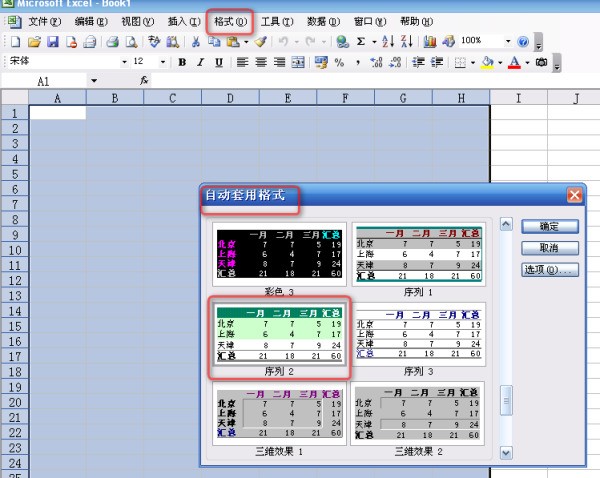Image resolution: width=600 pixels, height=478 pixels.
Task: Click 选项 button in dialog
Action: [549, 270]
